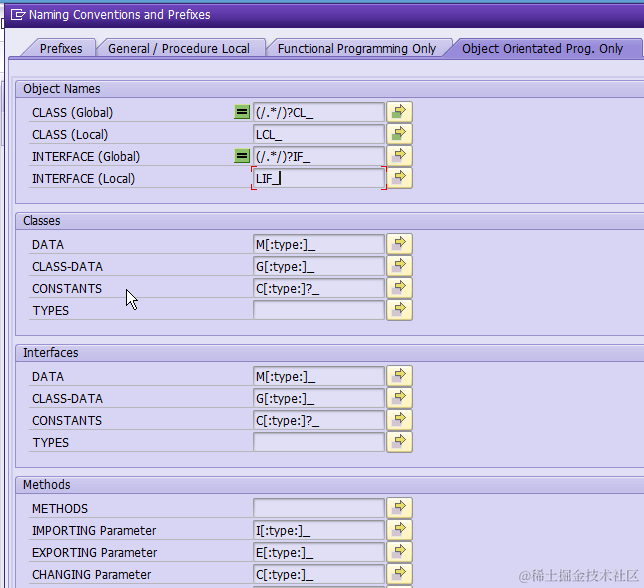Edit the Interfaces CLASS-DATA prefix field
Image resolution: width=644 pixels, height=588 pixels.
point(319,398)
